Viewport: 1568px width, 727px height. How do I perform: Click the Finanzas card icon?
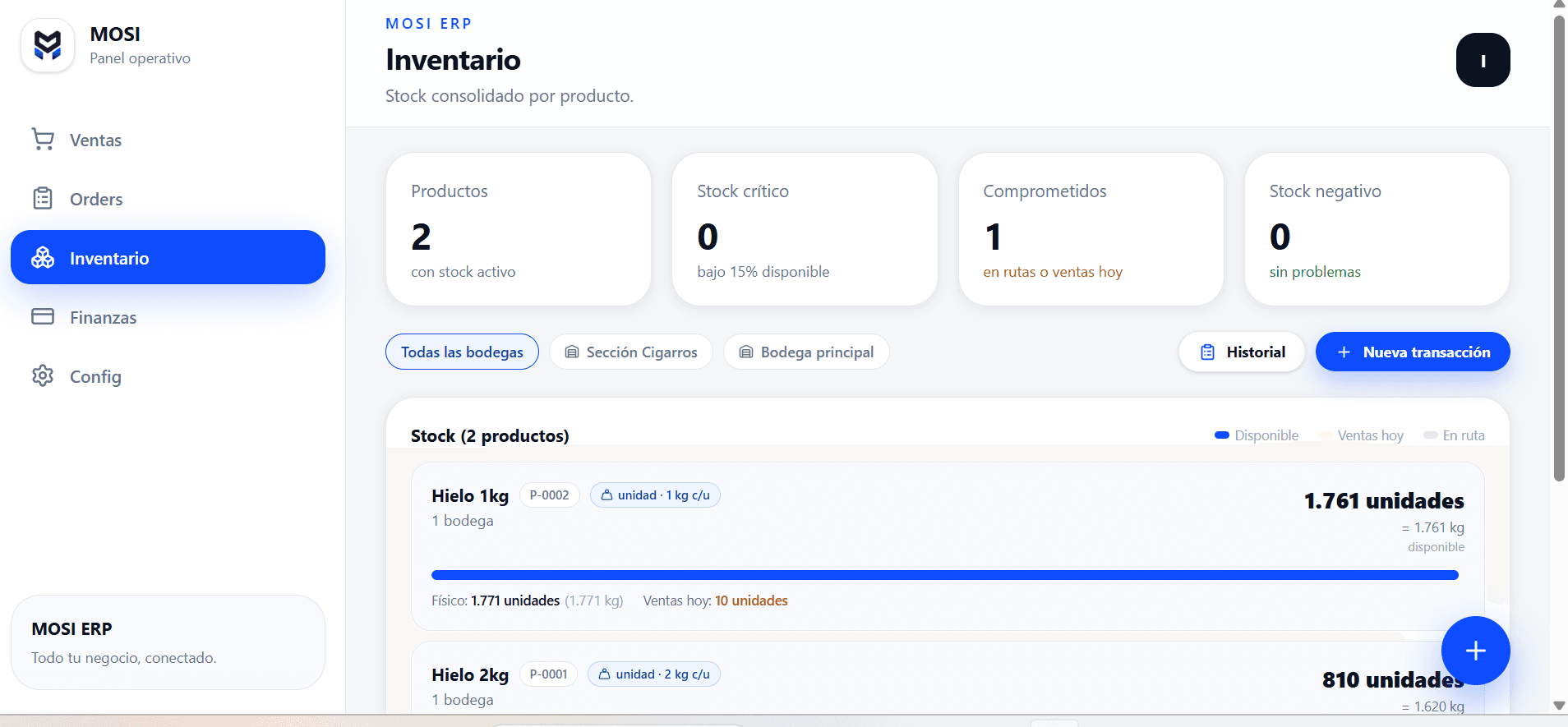[43, 317]
